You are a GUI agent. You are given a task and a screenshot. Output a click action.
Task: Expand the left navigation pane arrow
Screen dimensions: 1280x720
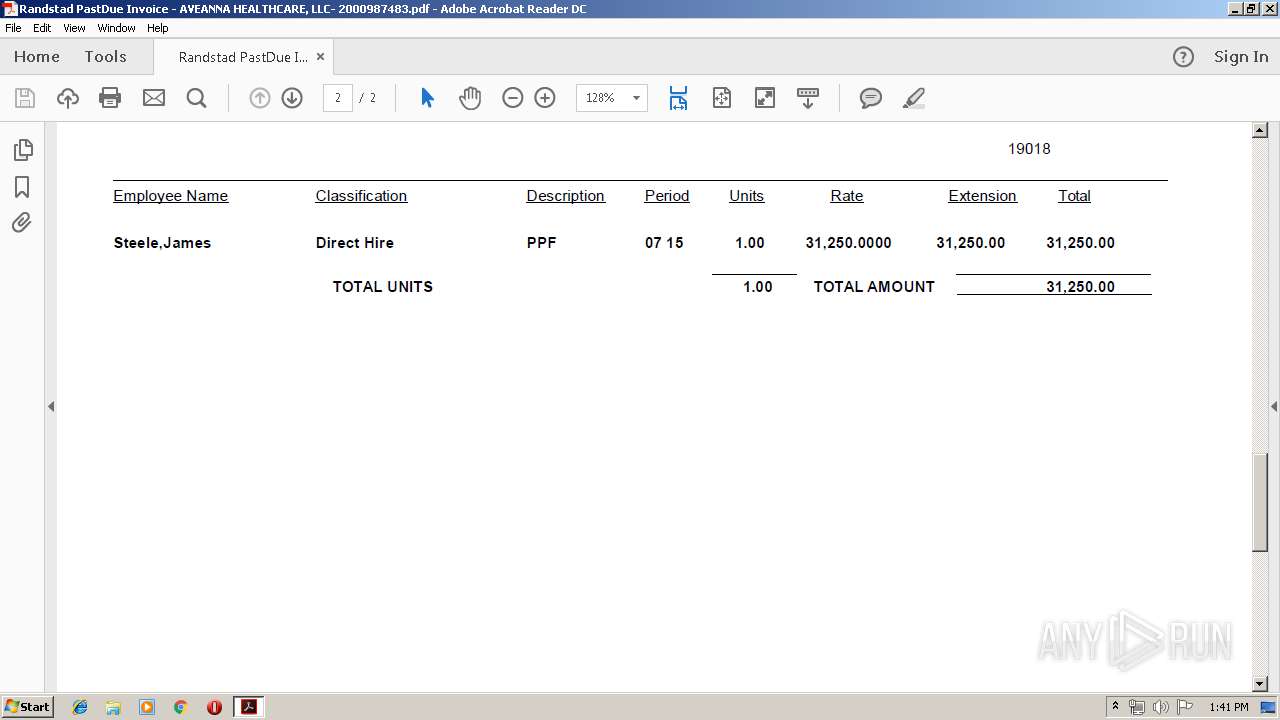(x=51, y=406)
